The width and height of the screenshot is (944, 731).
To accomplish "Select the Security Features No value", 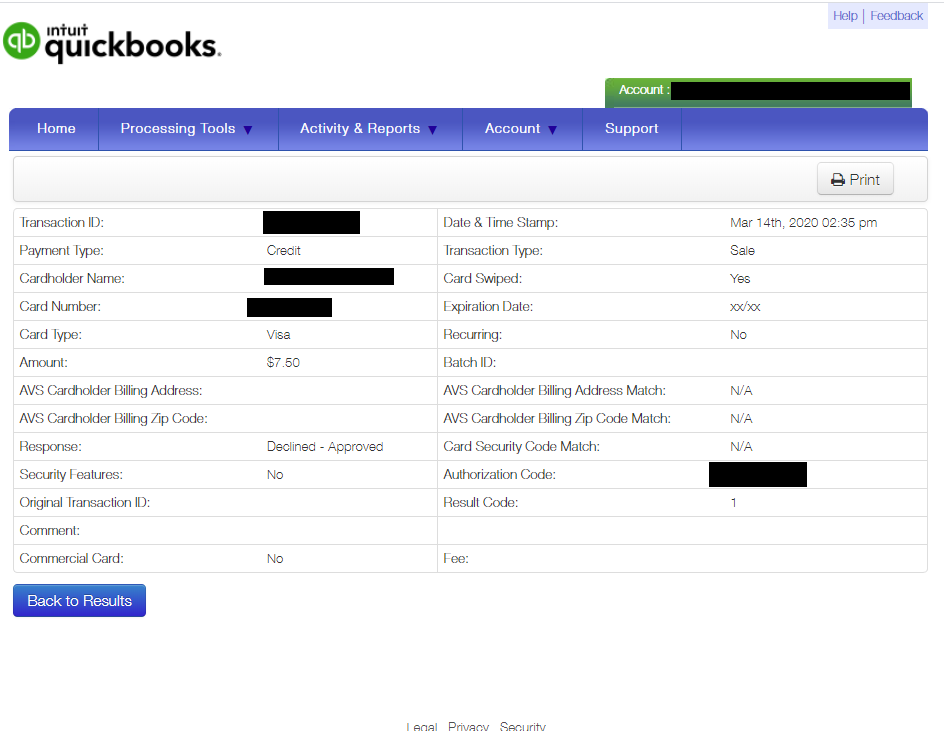I will coord(275,474).
